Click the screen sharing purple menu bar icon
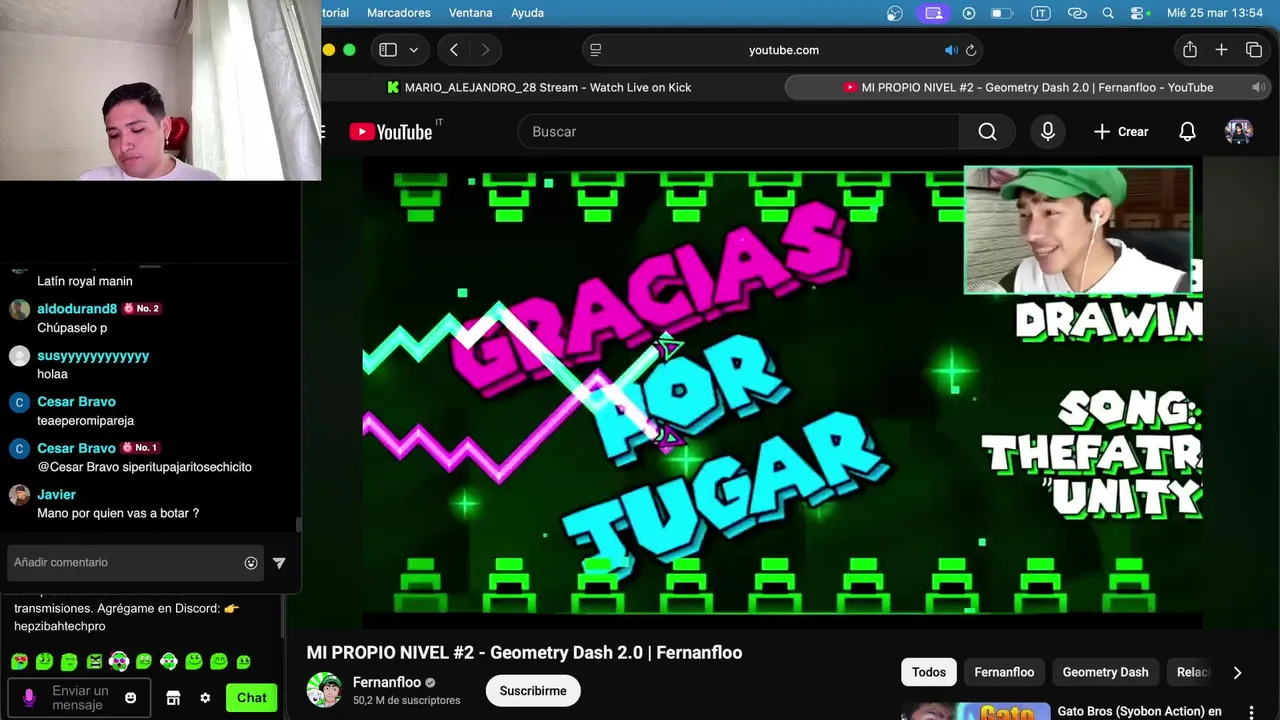Viewport: 1280px width, 720px height. coord(933,13)
